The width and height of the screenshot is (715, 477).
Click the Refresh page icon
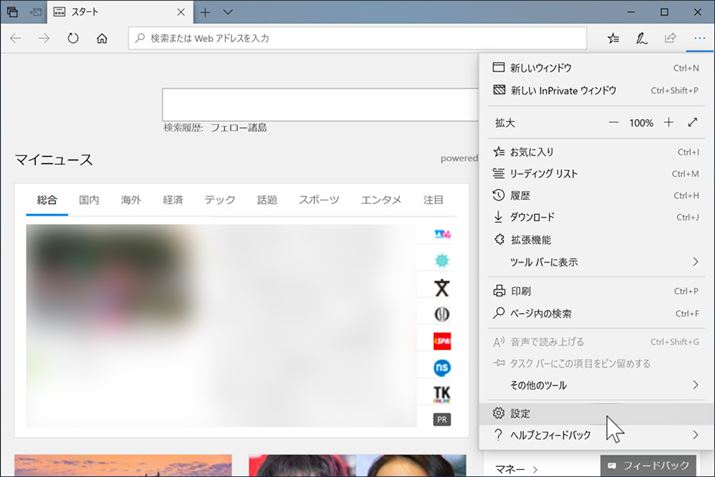(x=73, y=39)
